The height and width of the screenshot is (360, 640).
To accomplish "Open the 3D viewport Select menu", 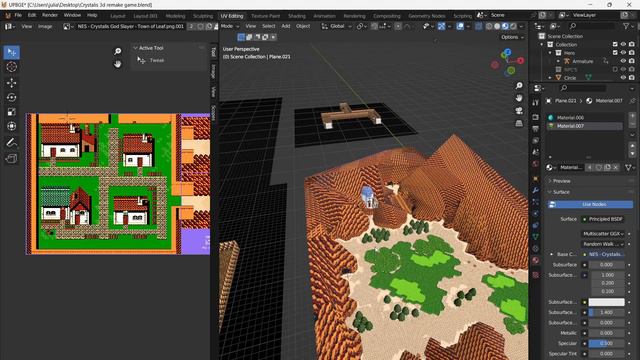I will 269,26.
